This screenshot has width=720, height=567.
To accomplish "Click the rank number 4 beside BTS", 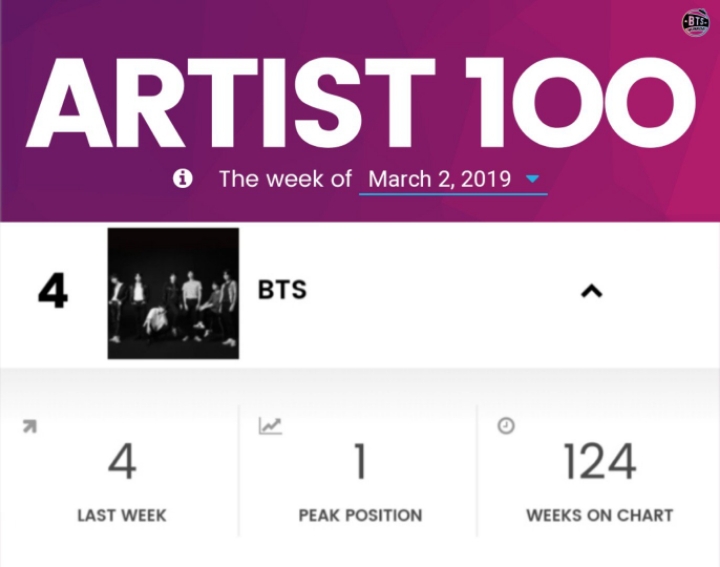I will [x=53, y=291].
